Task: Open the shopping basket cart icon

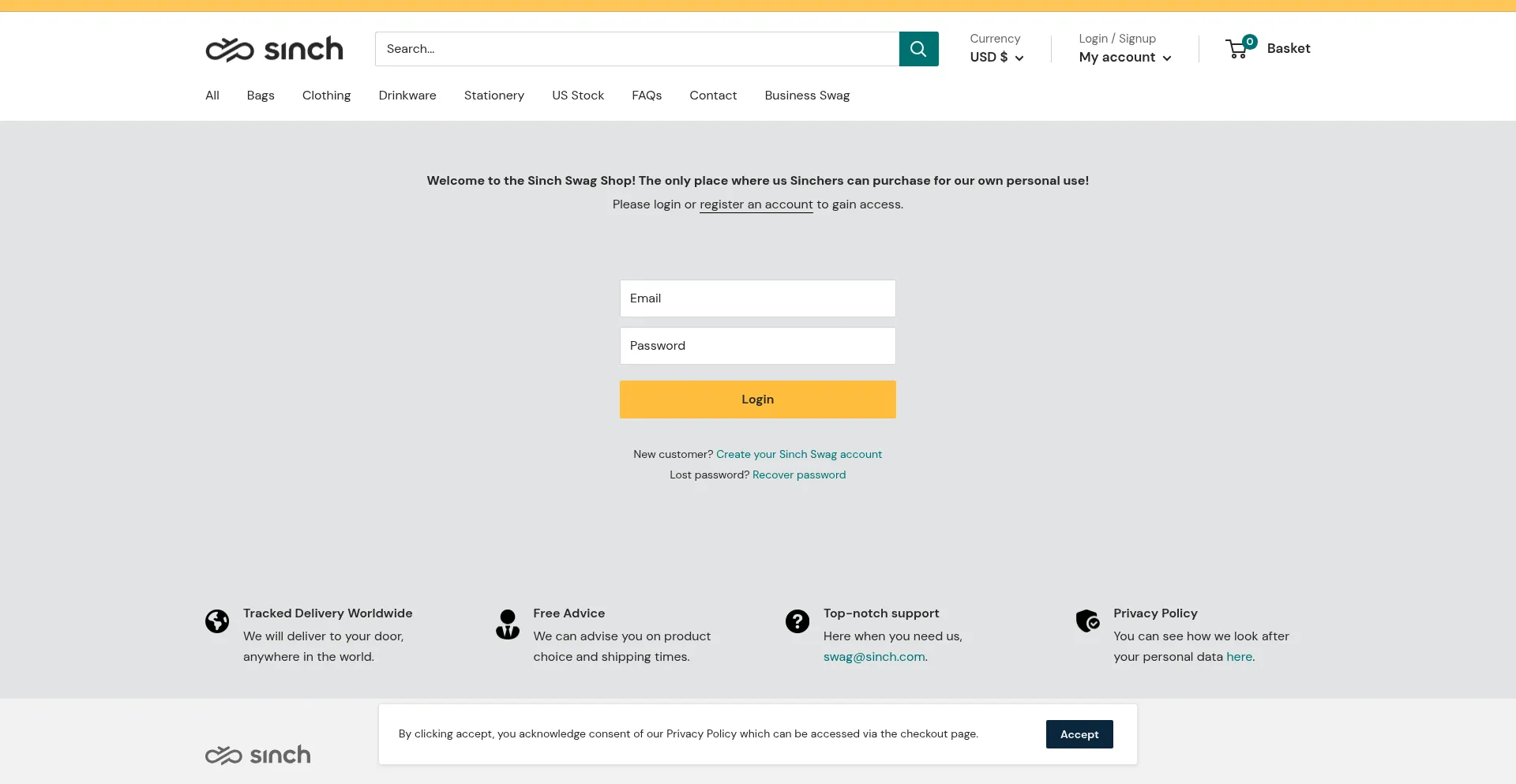Action: pos(1237,49)
